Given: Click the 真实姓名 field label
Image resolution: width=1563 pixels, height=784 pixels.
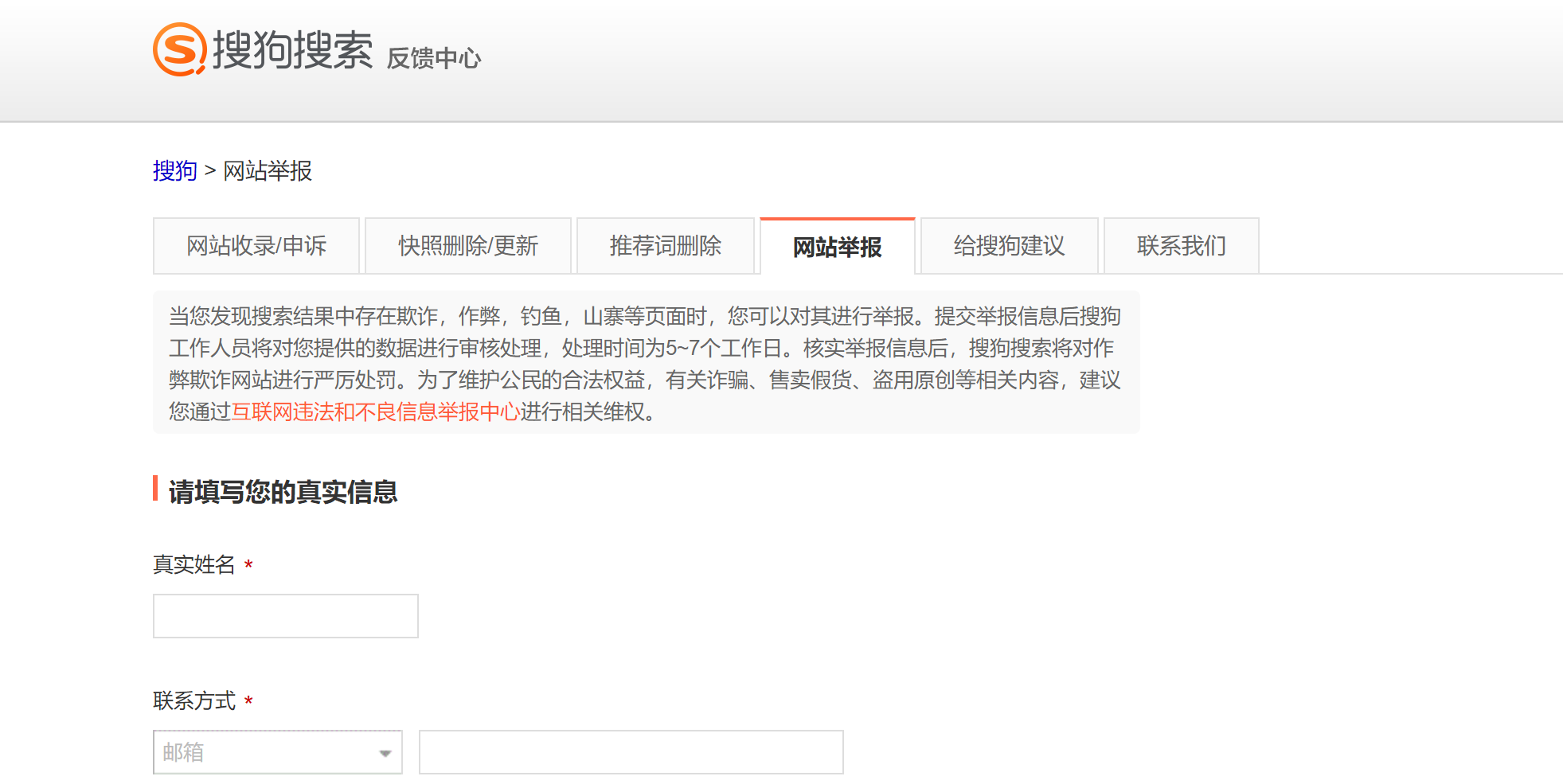Looking at the screenshot, I should coord(194,564).
